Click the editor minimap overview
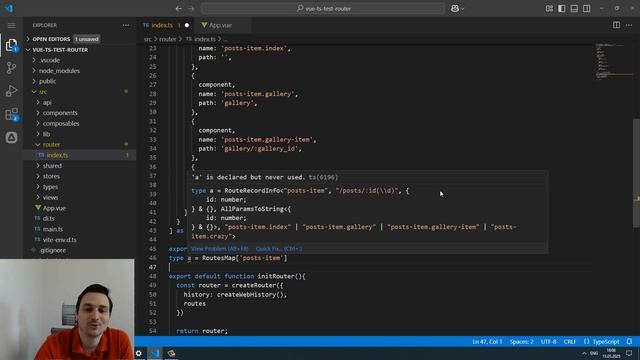The image size is (640, 360). (614, 61)
